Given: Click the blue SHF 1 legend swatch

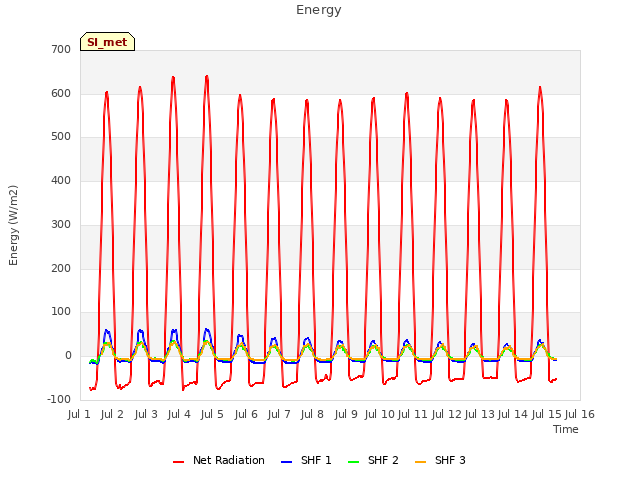Looking at the screenshot, I should [287, 462].
